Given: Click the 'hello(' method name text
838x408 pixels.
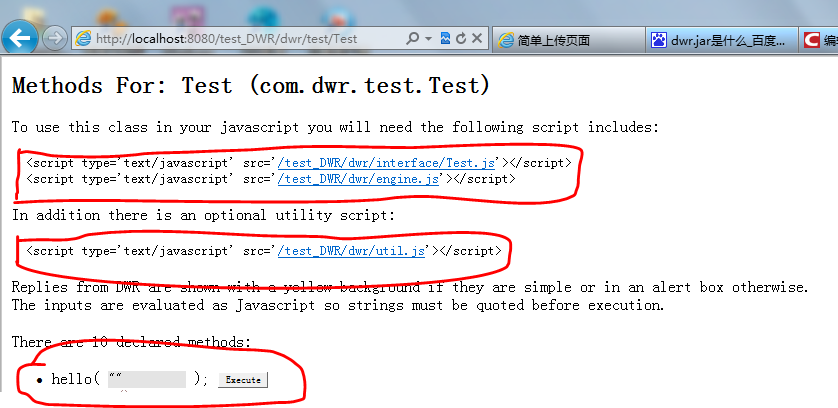Looking at the screenshot, I should pyautogui.click(x=76, y=380).
